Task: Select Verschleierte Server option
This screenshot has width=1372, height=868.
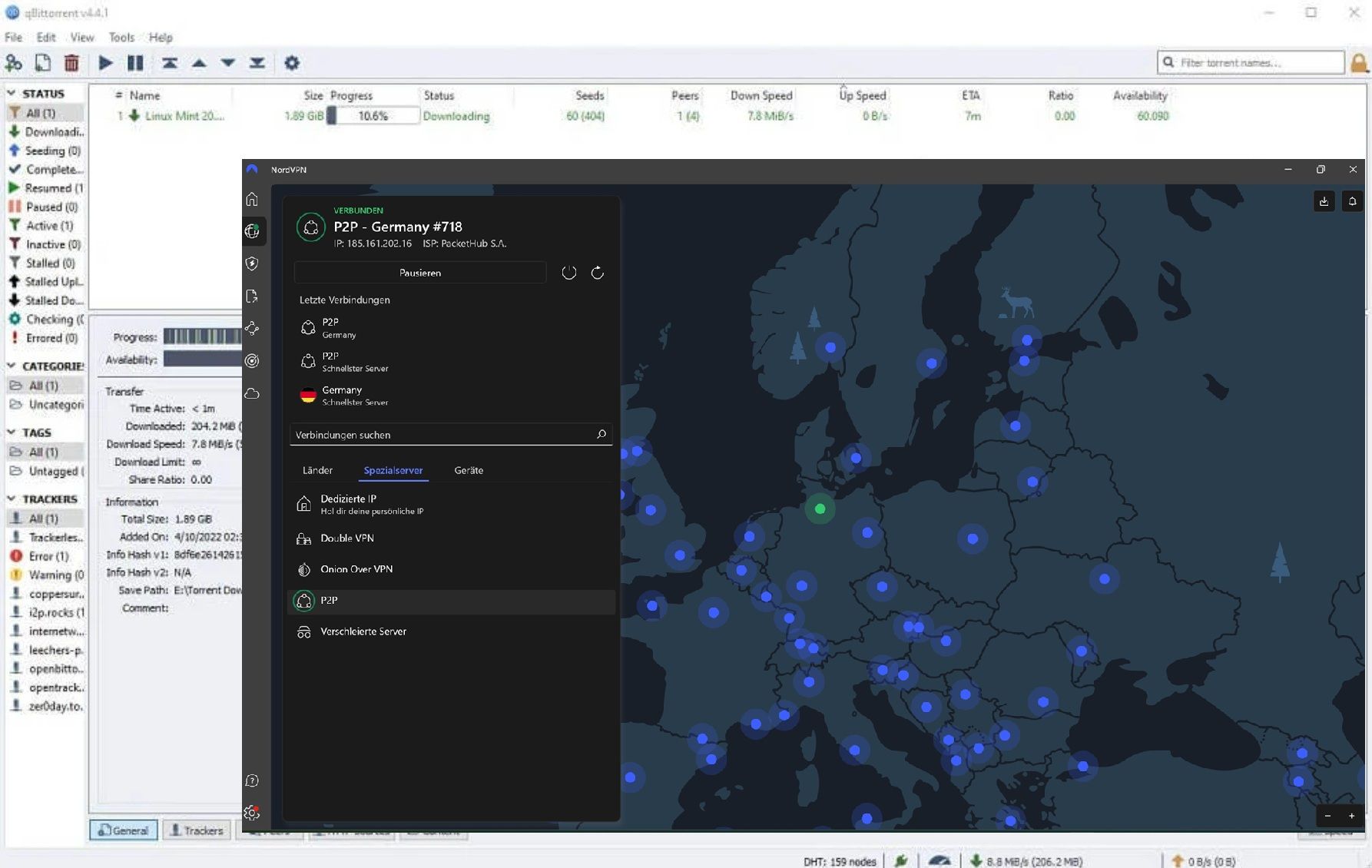Action: (452, 631)
